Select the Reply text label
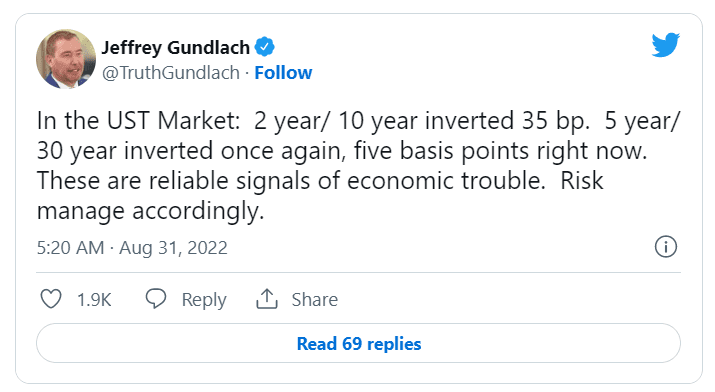This screenshot has width=715, height=392. [x=204, y=300]
